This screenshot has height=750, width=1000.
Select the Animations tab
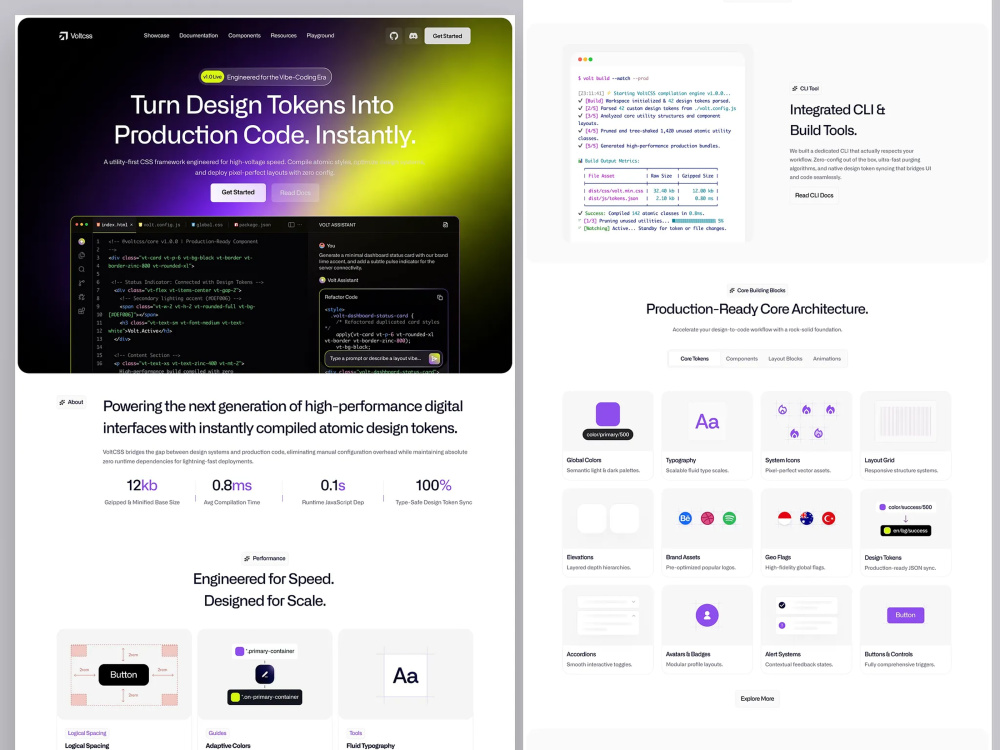tap(827, 358)
